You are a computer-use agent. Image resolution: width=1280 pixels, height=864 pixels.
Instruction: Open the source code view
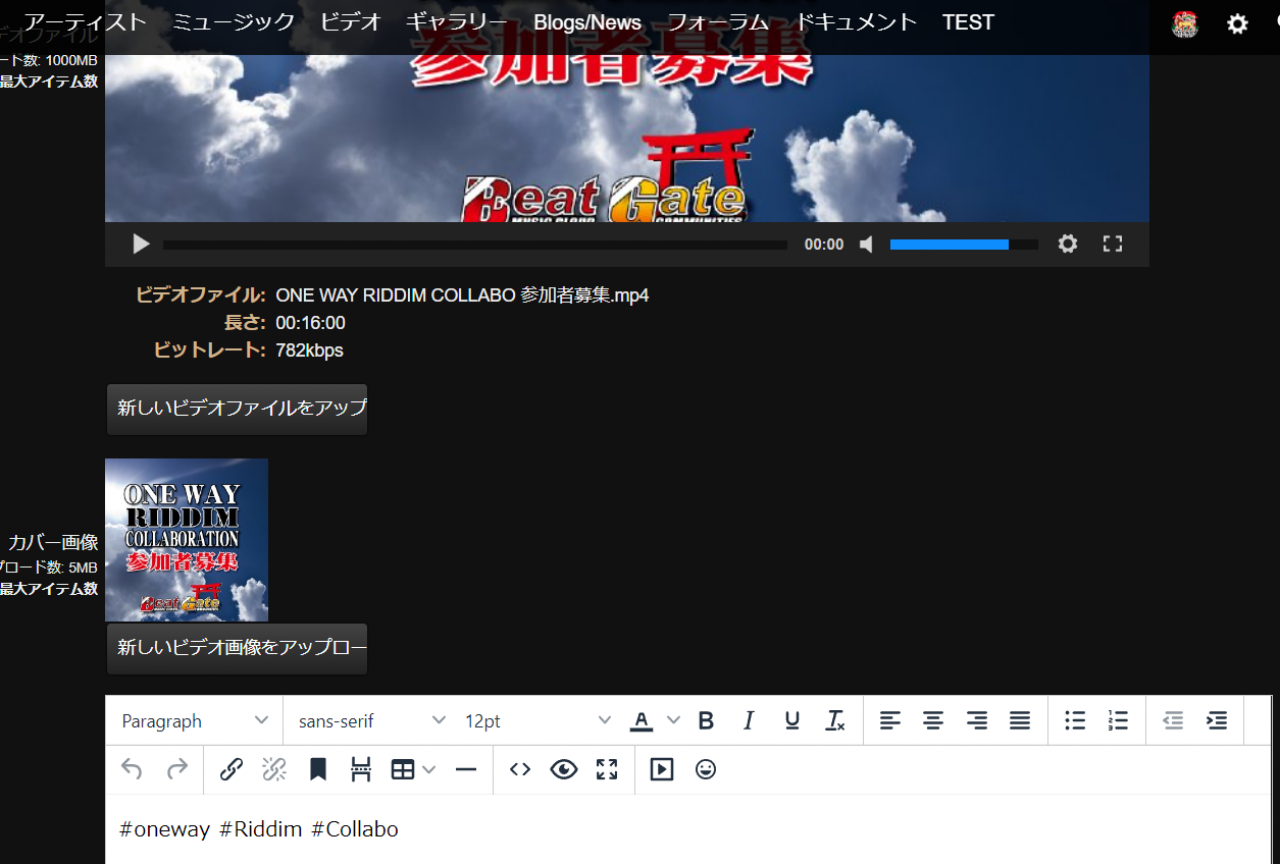coord(520,769)
